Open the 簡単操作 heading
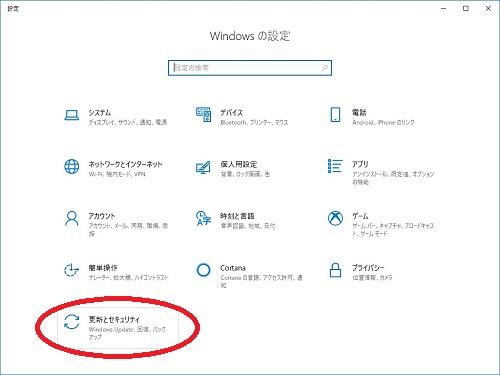This screenshot has width=500, height=375. [103, 268]
